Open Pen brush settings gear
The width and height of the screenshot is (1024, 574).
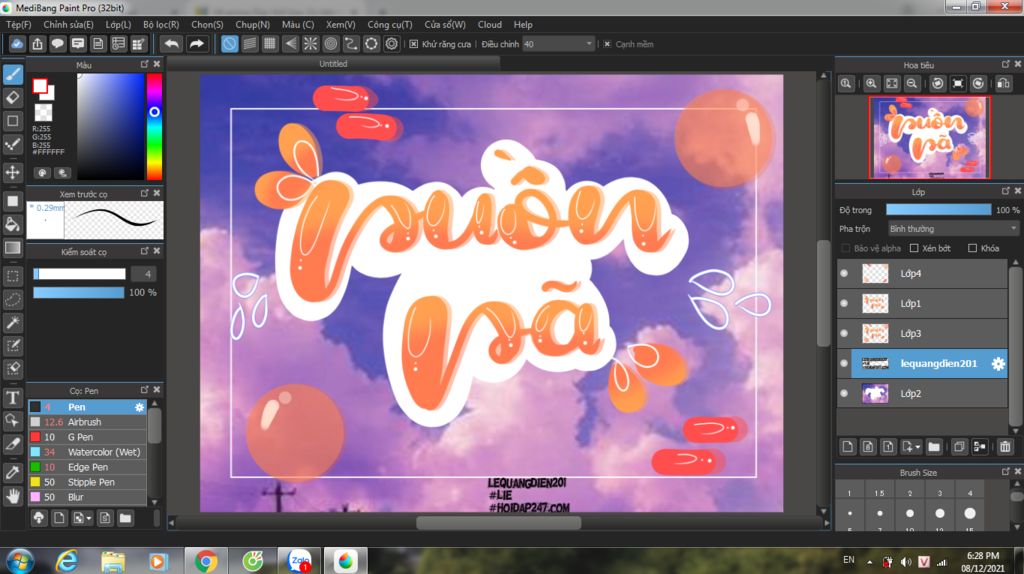coord(139,407)
